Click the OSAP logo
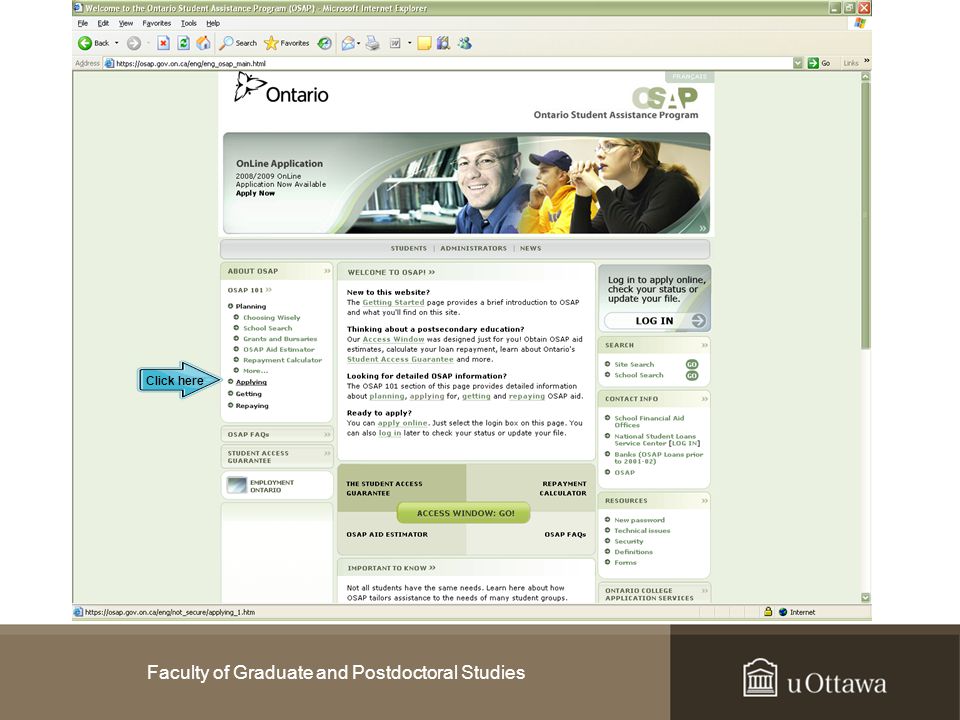Image resolution: width=960 pixels, height=720 pixels. point(664,98)
